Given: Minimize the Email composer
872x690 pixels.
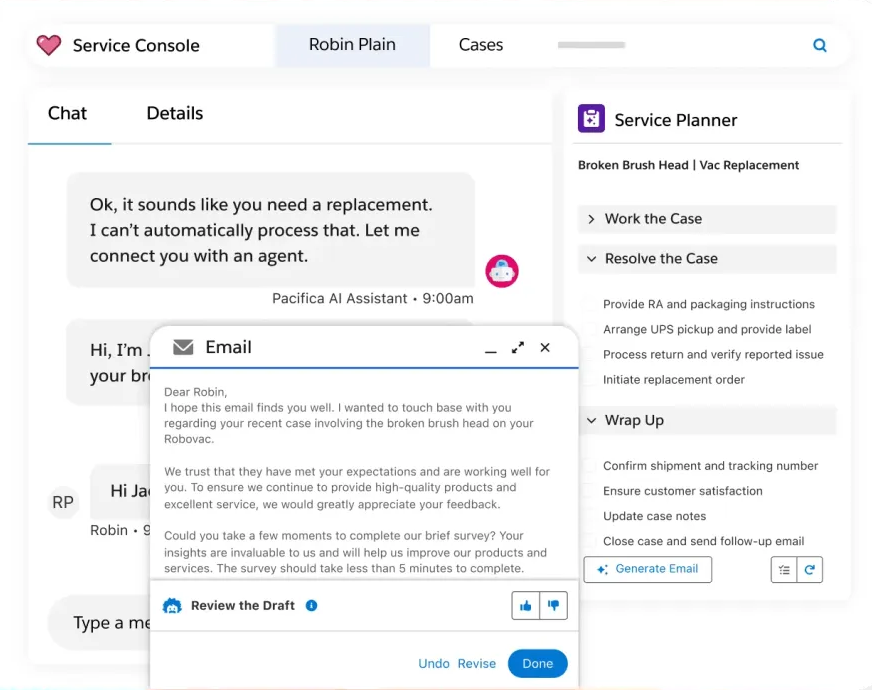Looking at the screenshot, I should pos(490,351).
